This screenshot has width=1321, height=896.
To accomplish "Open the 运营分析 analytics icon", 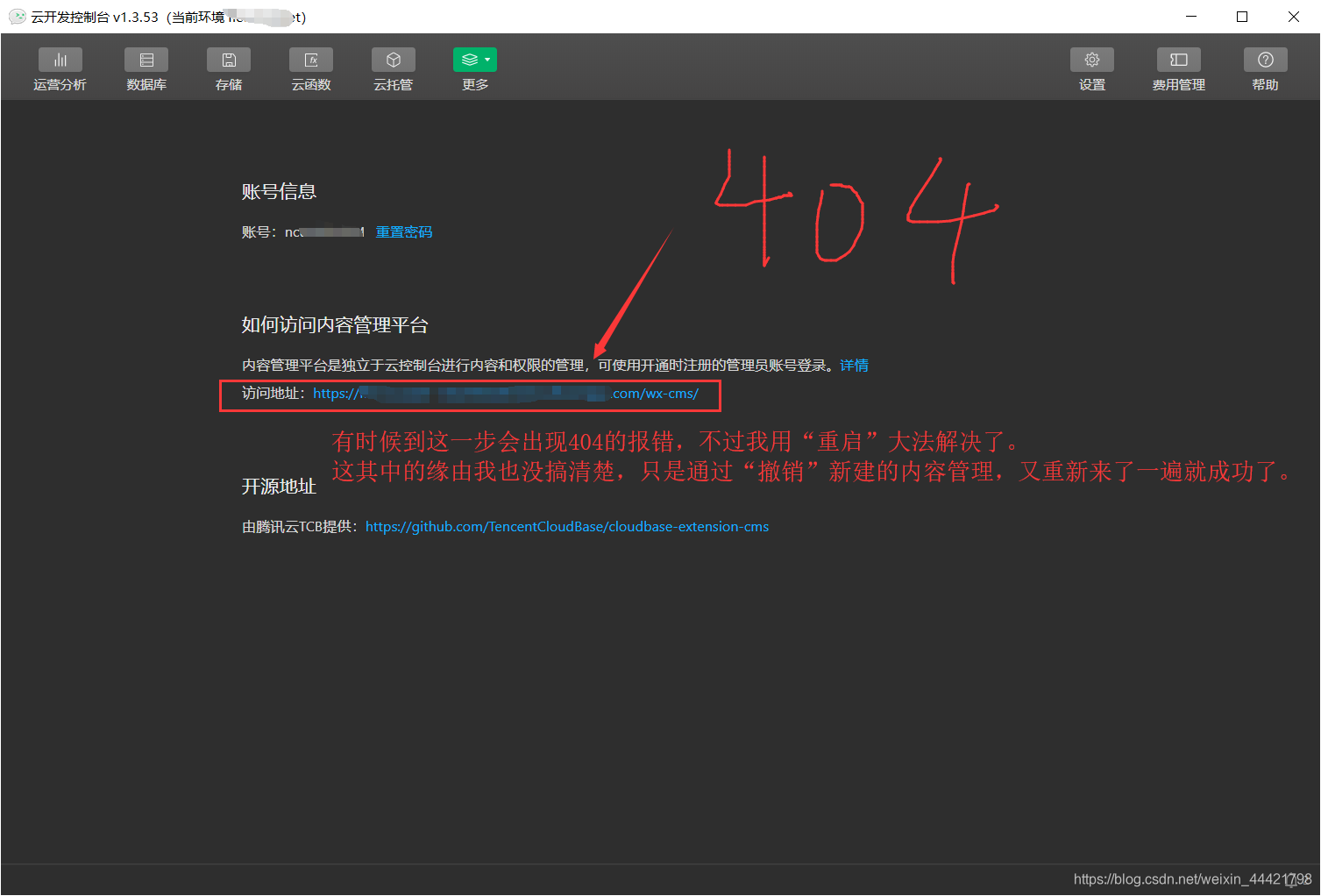I will (x=60, y=60).
